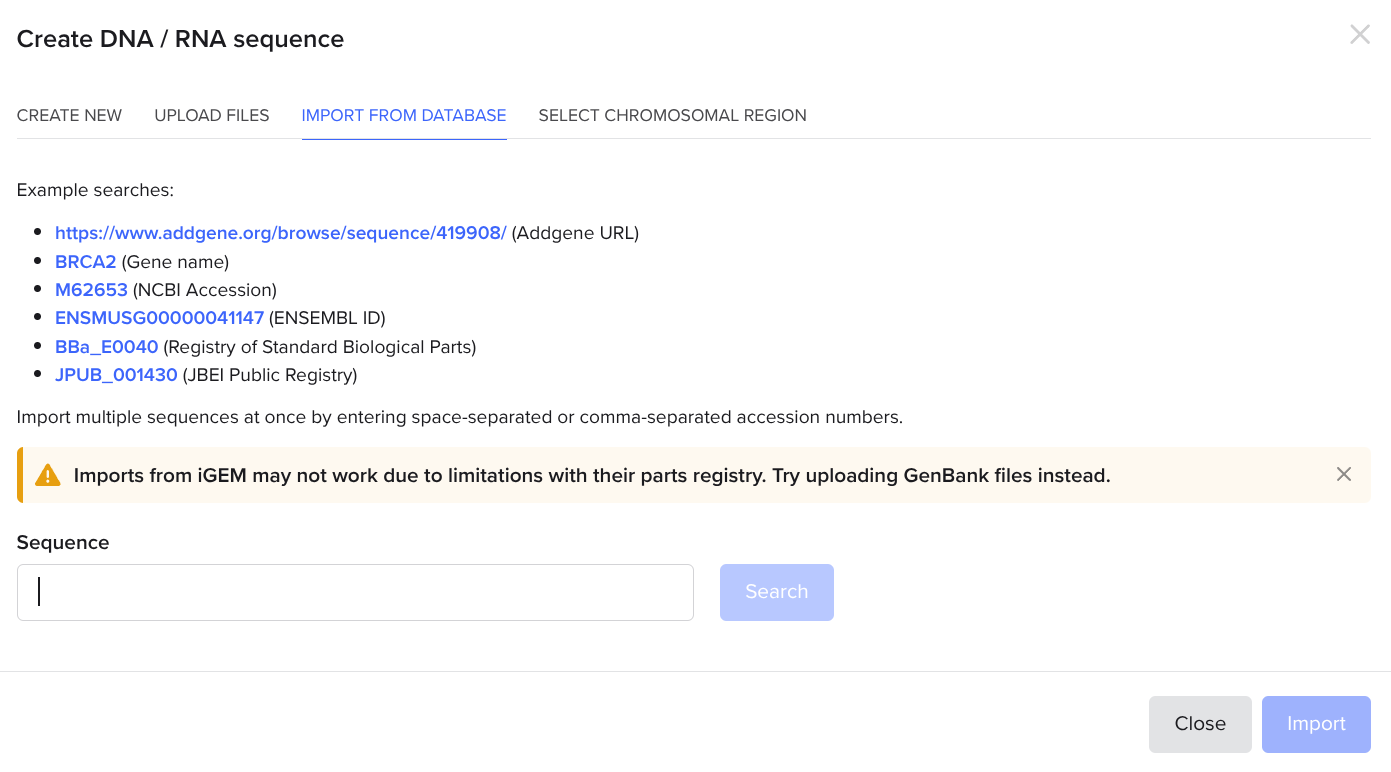This screenshot has height=772, width=1391.
Task: Switch to the Create New tab
Action: pyautogui.click(x=69, y=115)
